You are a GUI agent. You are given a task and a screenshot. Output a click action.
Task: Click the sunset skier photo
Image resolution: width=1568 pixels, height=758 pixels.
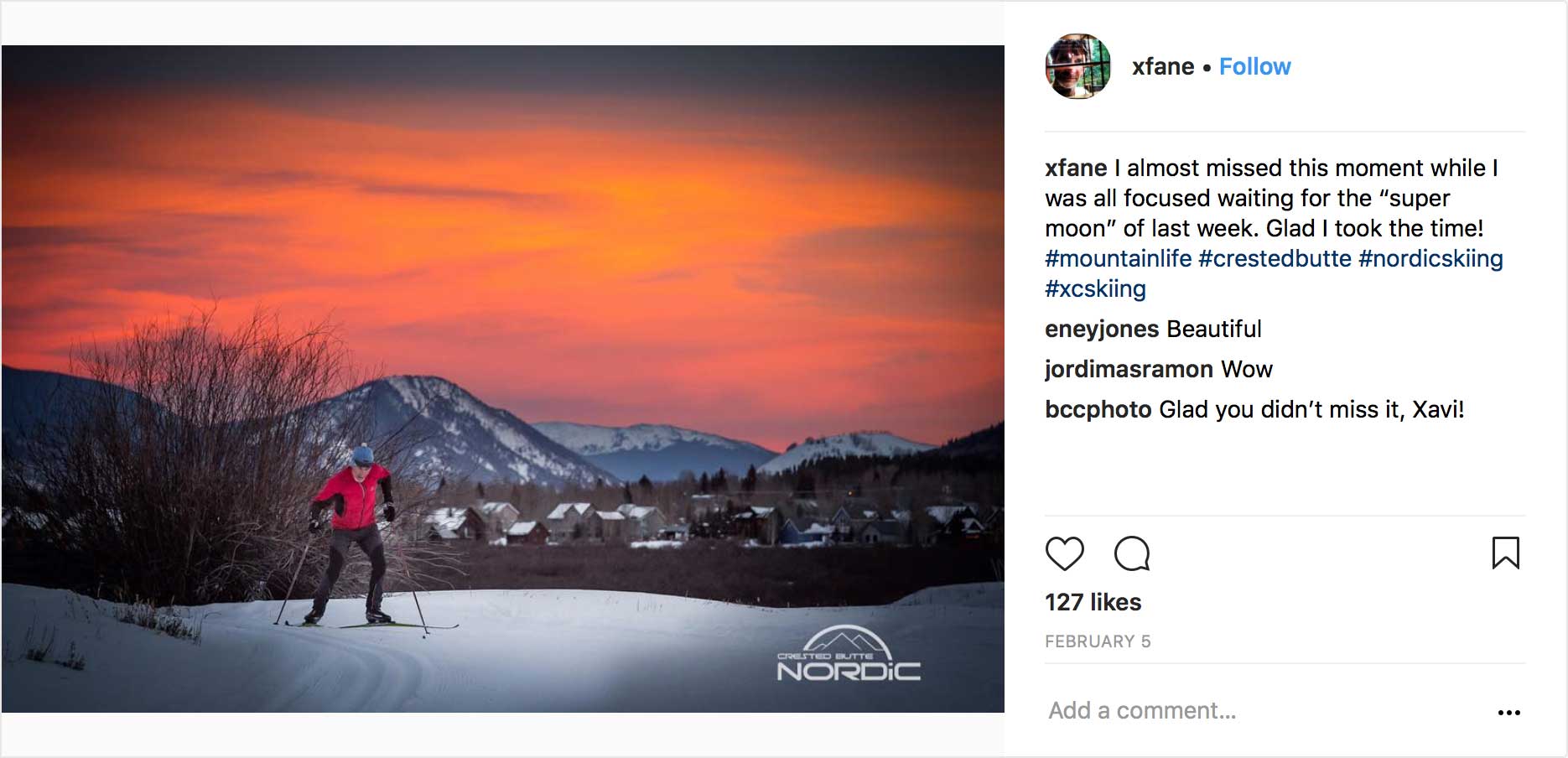[x=503, y=335]
